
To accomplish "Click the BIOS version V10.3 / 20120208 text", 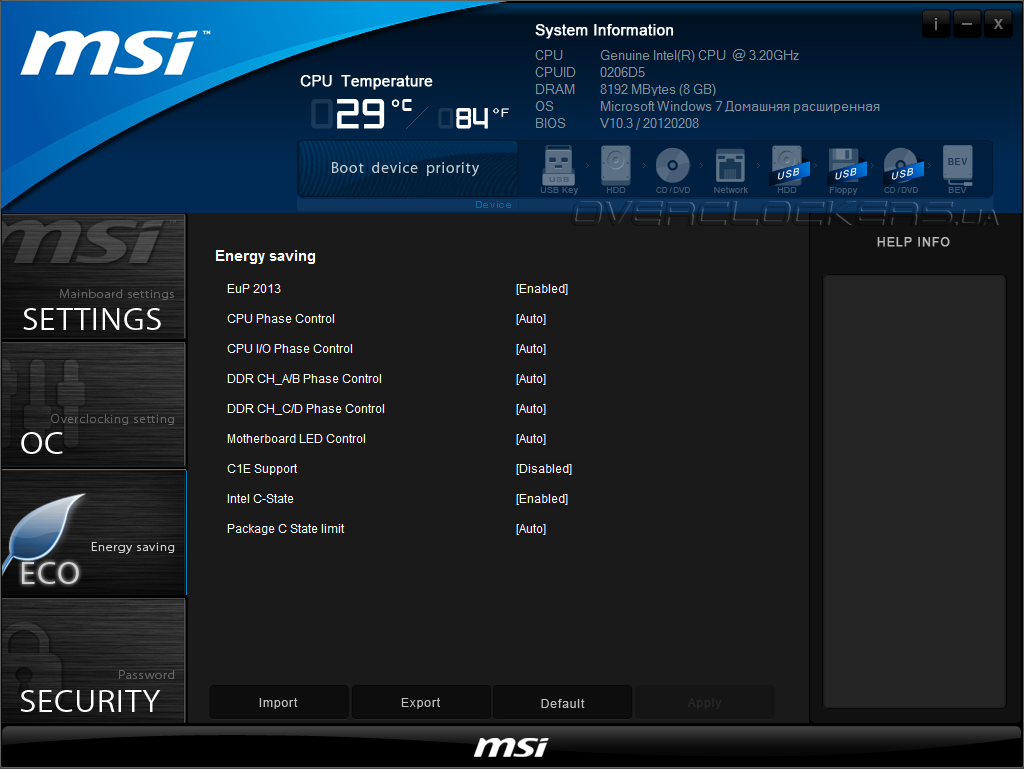I will coord(650,123).
